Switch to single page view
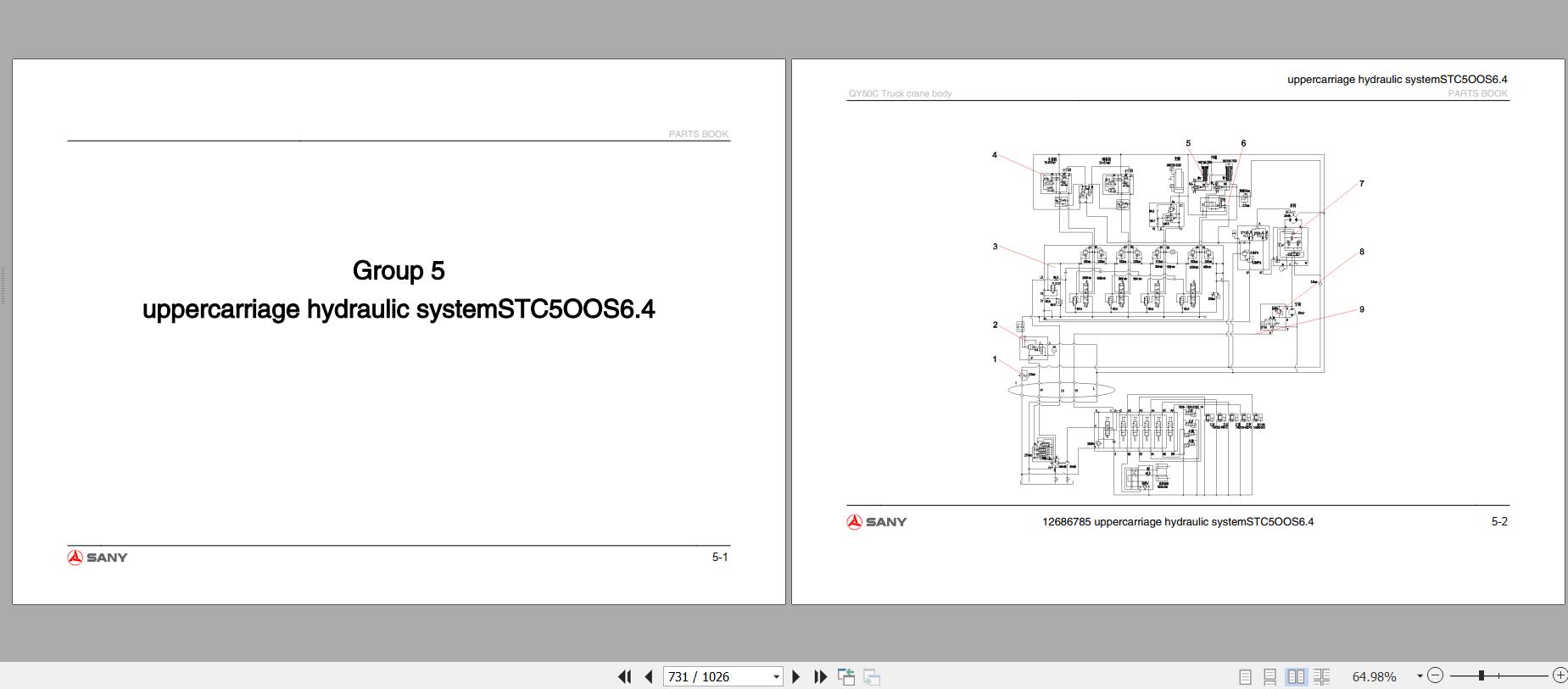 click(x=1245, y=676)
